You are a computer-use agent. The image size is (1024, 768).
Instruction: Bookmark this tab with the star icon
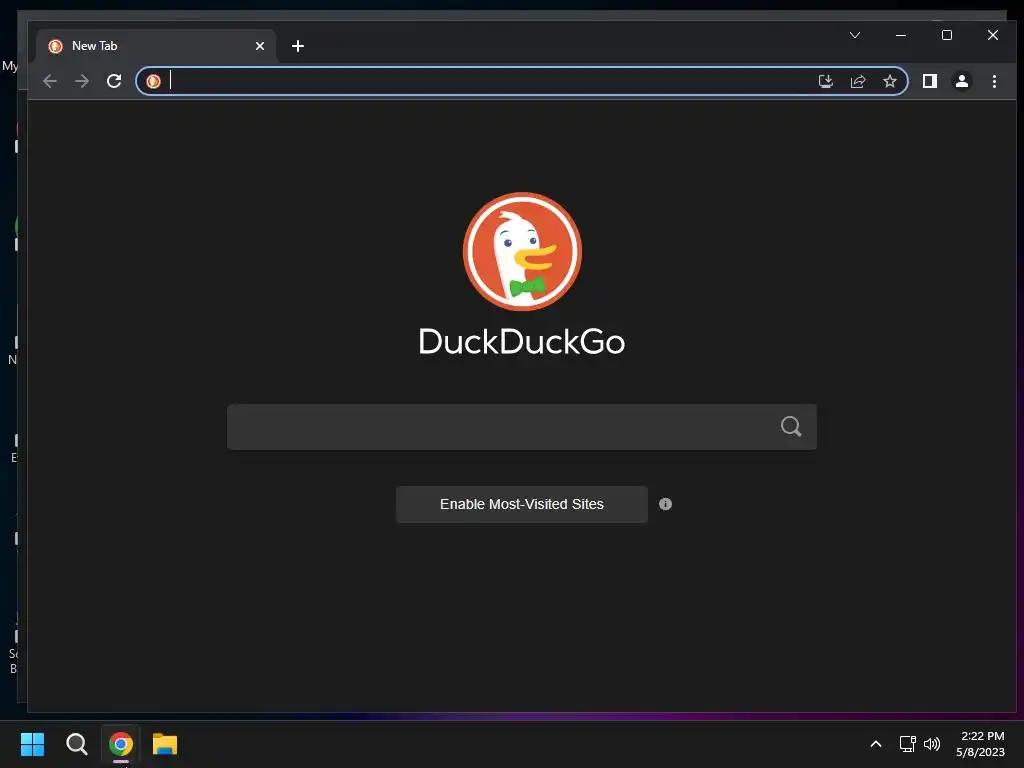[x=889, y=81]
